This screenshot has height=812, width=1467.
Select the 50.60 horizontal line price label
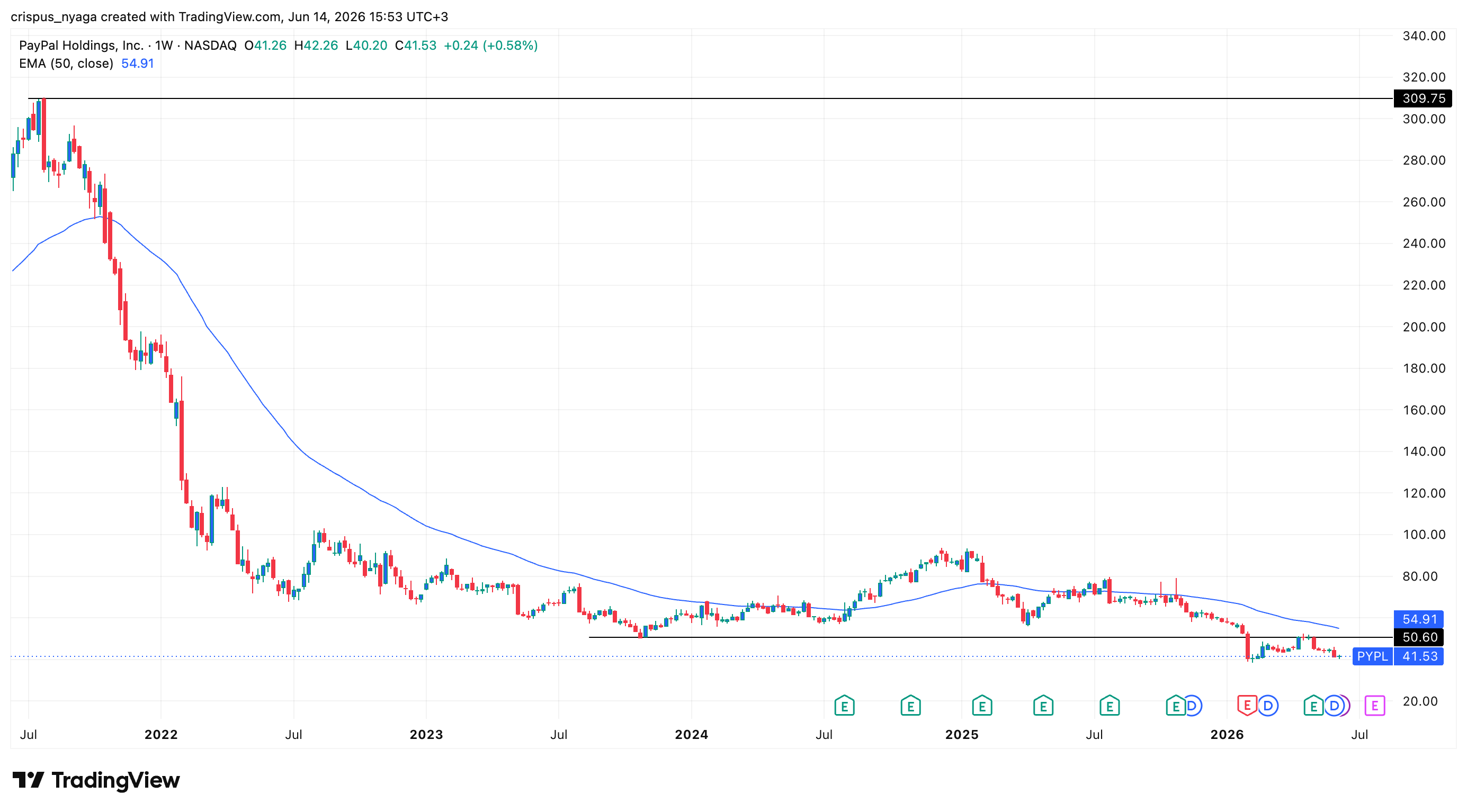click(x=1419, y=637)
